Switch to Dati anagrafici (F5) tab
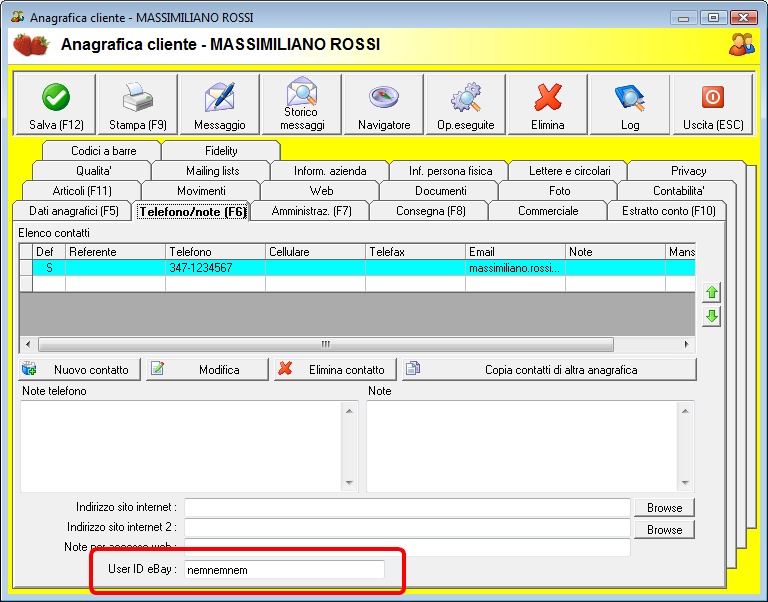768x602 pixels. tap(73, 211)
